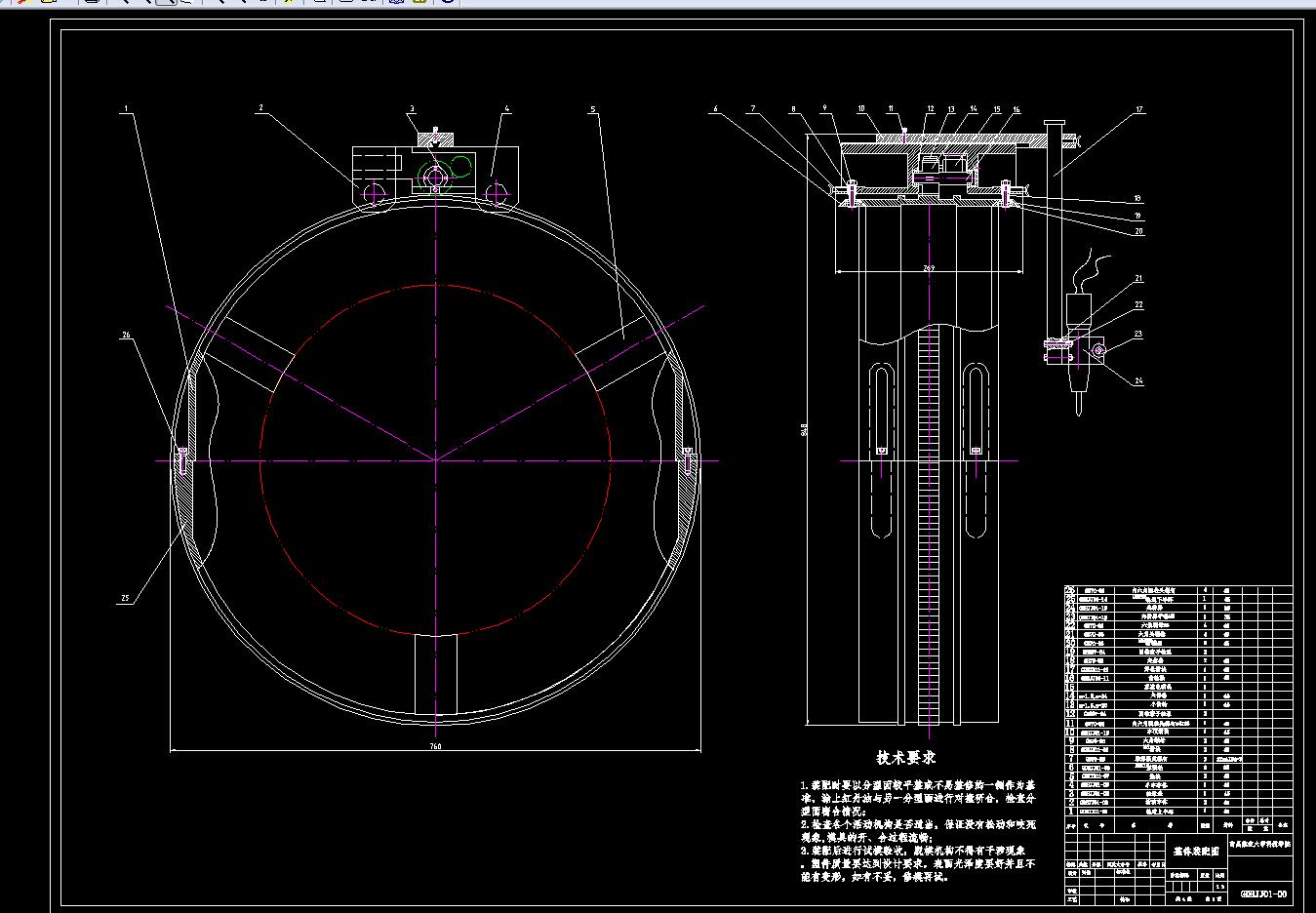Viewport: 1316px width, 913px height.
Task: Pick balloon callout number 22 near the torch
Action: click(x=1138, y=304)
